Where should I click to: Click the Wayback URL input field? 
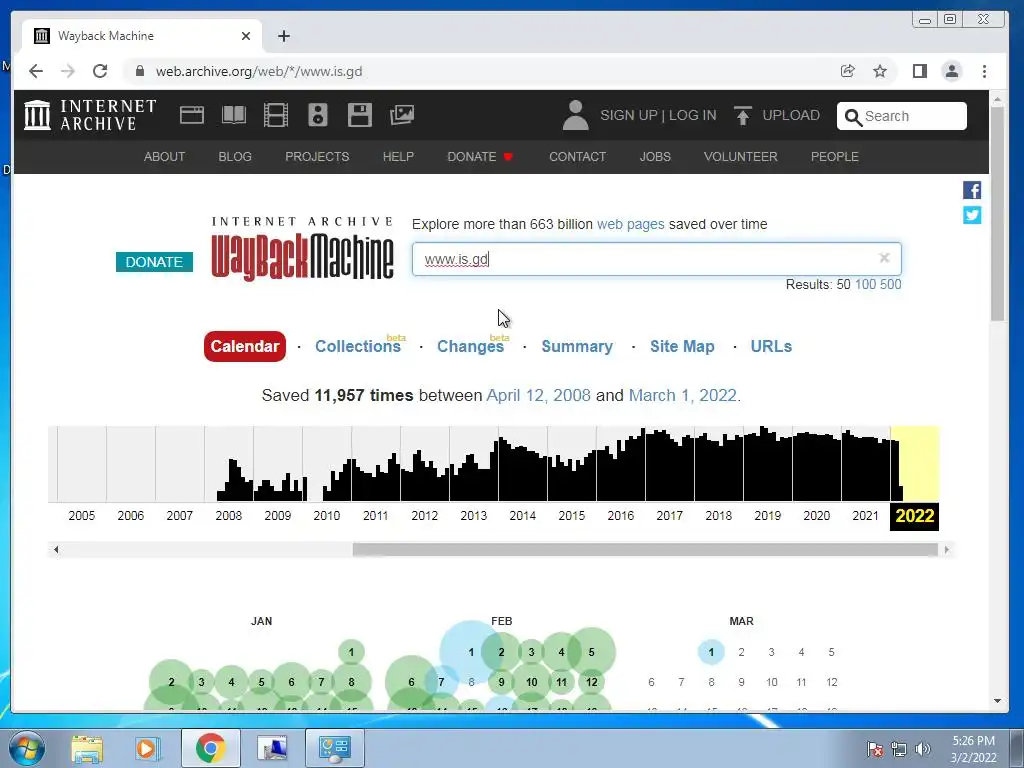[656, 259]
